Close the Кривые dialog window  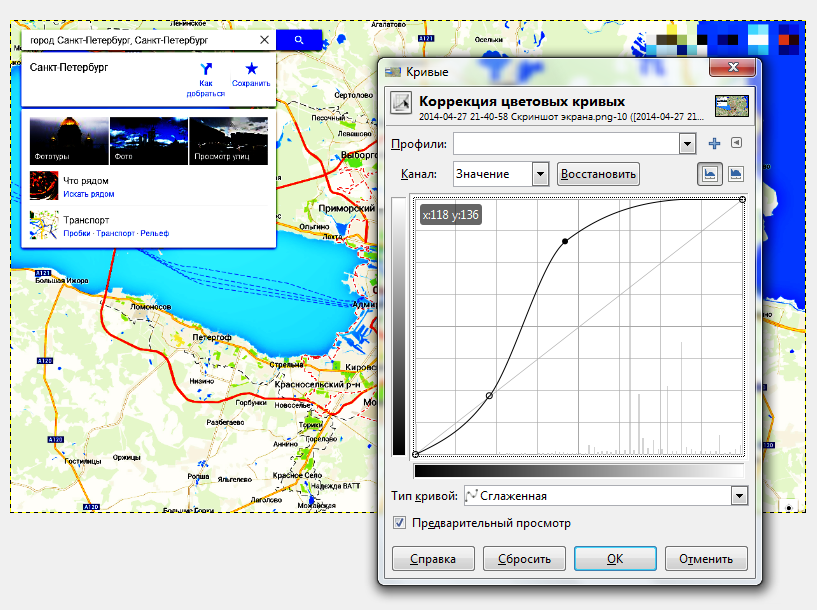pos(733,67)
